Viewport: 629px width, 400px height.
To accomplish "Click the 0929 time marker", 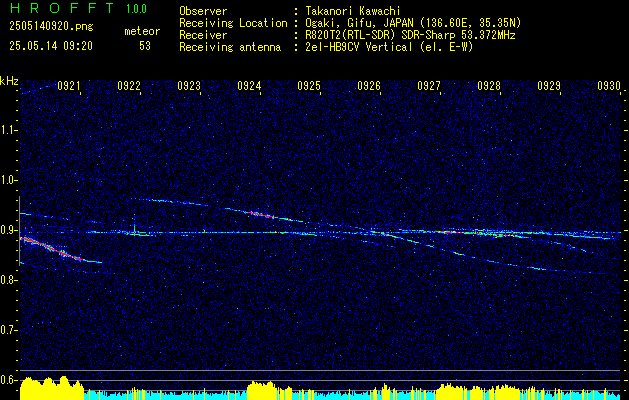I will coord(549,85).
